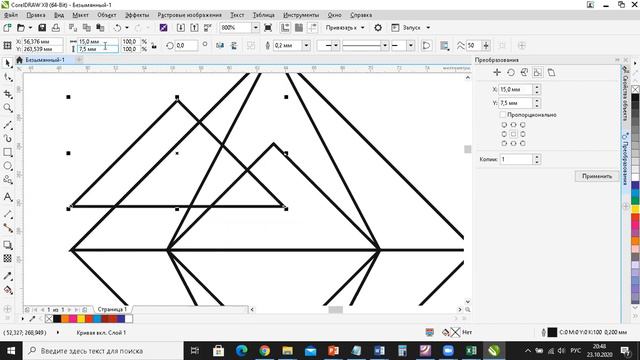Click the Windows search box

click(103, 351)
